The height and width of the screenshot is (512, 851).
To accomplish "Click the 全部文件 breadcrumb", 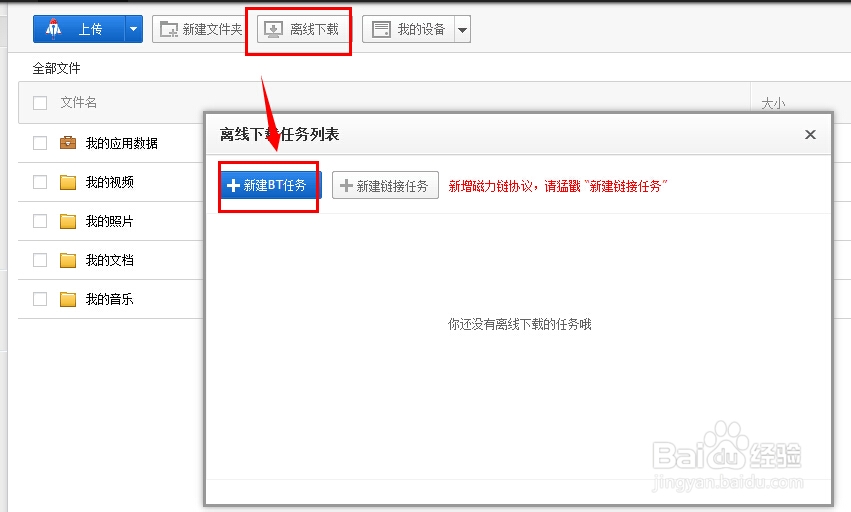I will [x=56, y=68].
